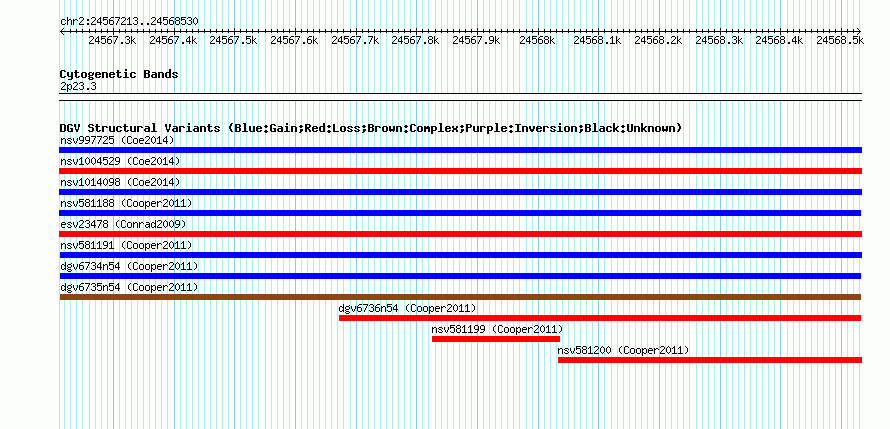Viewport: 890px width, 429px height.
Task: Select the red bar under dgv6736n54
Action: point(600,318)
